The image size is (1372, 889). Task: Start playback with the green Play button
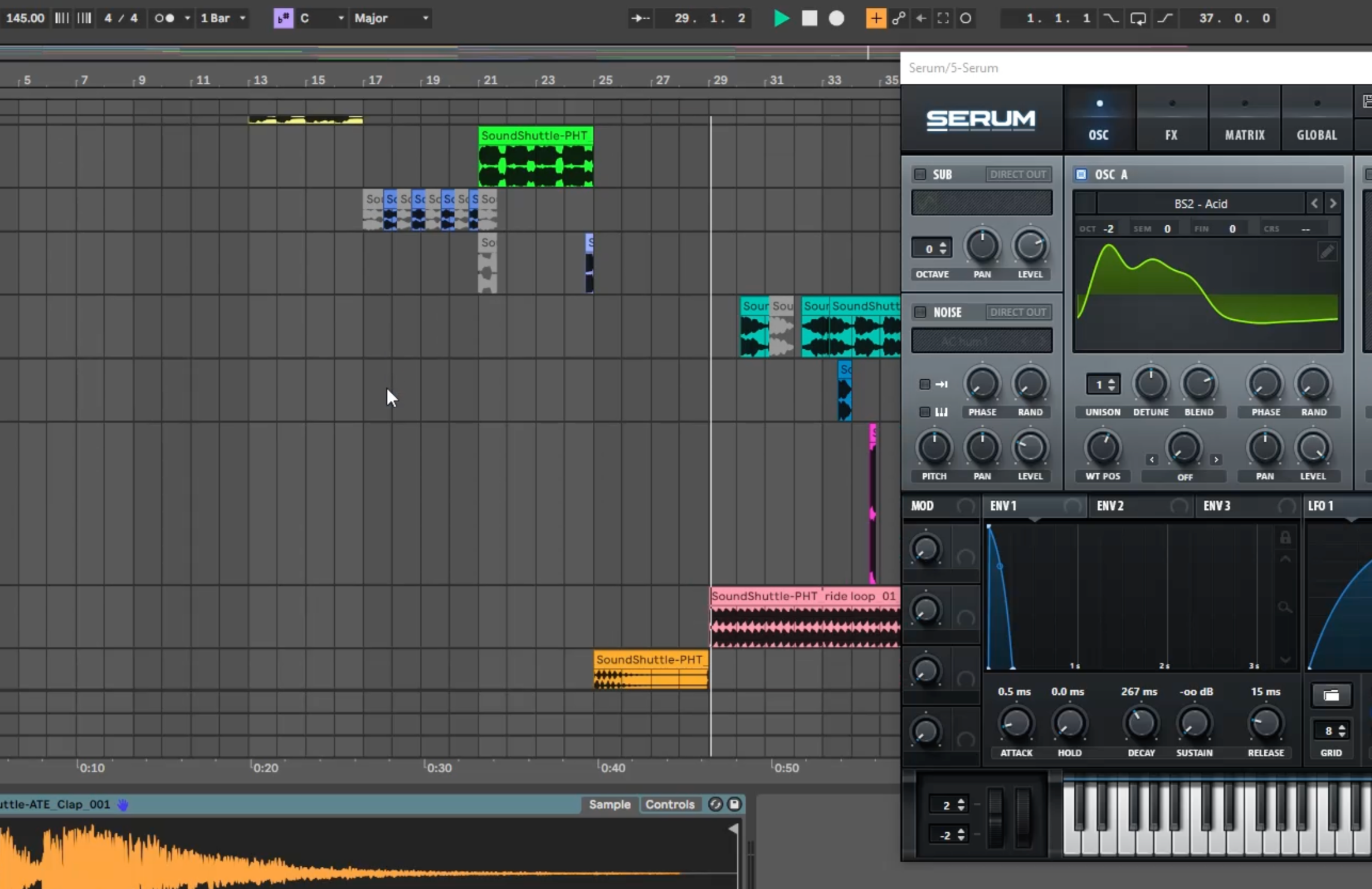tap(781, 18)
